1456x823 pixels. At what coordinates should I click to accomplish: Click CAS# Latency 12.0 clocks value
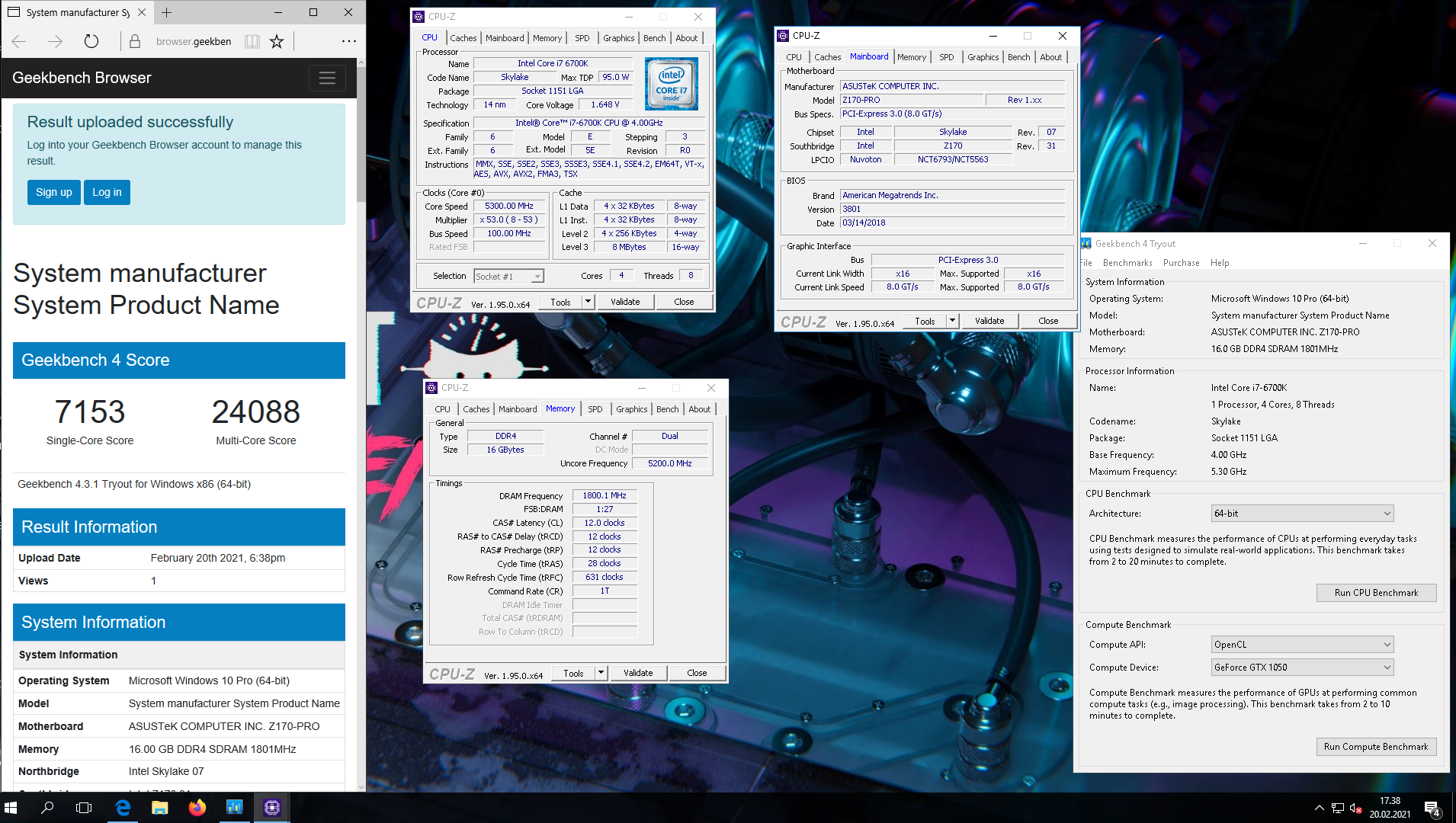(605, 523)
